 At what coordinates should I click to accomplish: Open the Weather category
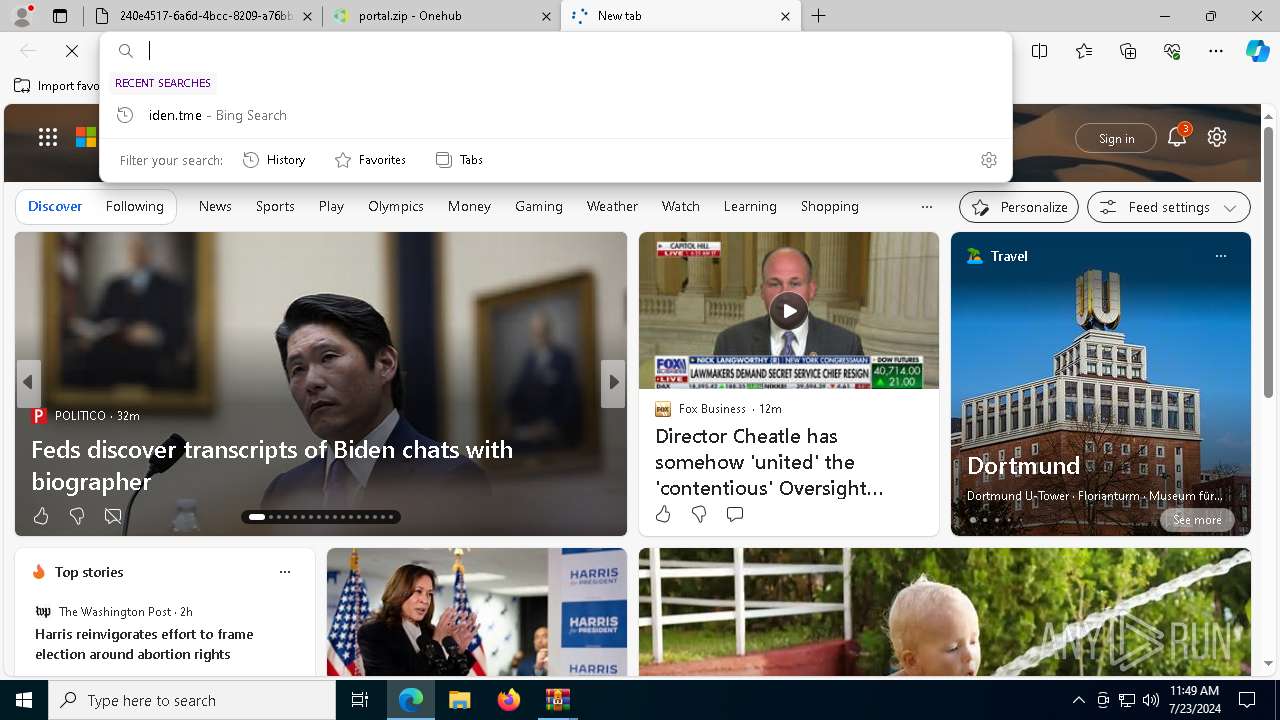tap(612, 206)
